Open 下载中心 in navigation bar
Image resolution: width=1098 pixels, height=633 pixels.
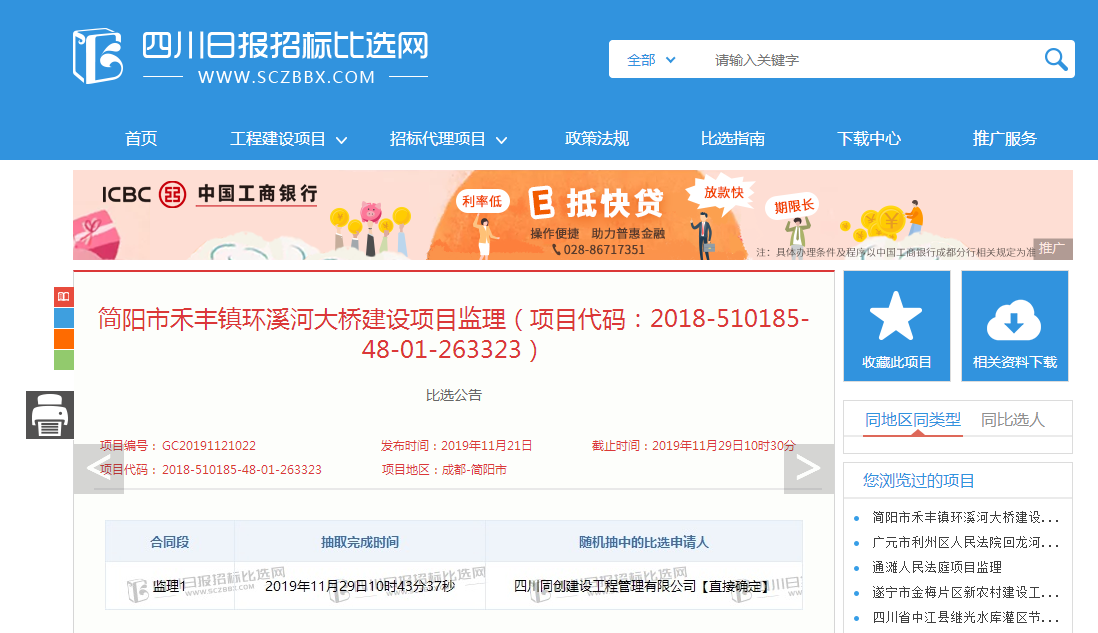(869, 139)
